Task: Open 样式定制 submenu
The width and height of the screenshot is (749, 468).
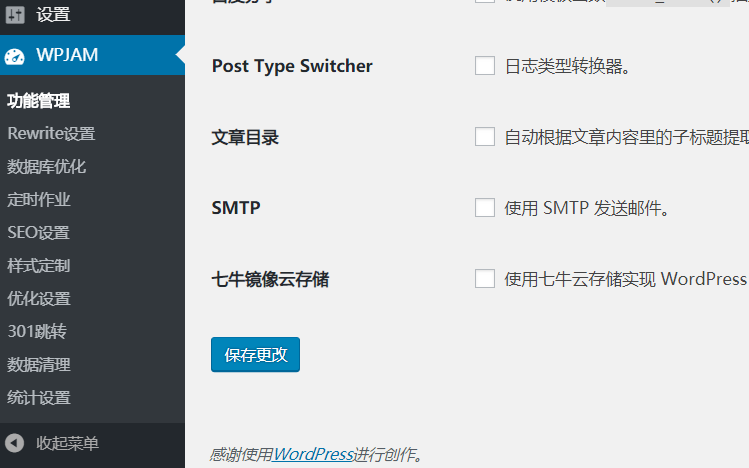Action: tap(39, 266)
